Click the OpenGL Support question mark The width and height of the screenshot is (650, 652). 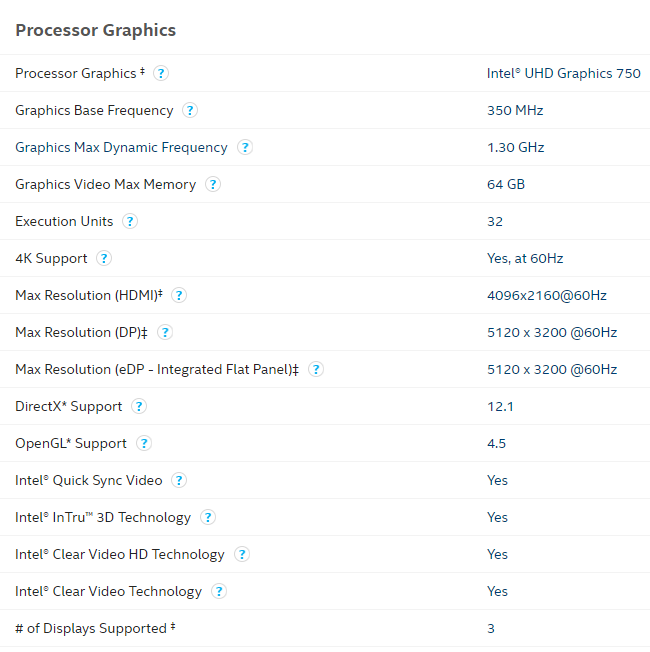pyautogui.click(x=144, y=443)
